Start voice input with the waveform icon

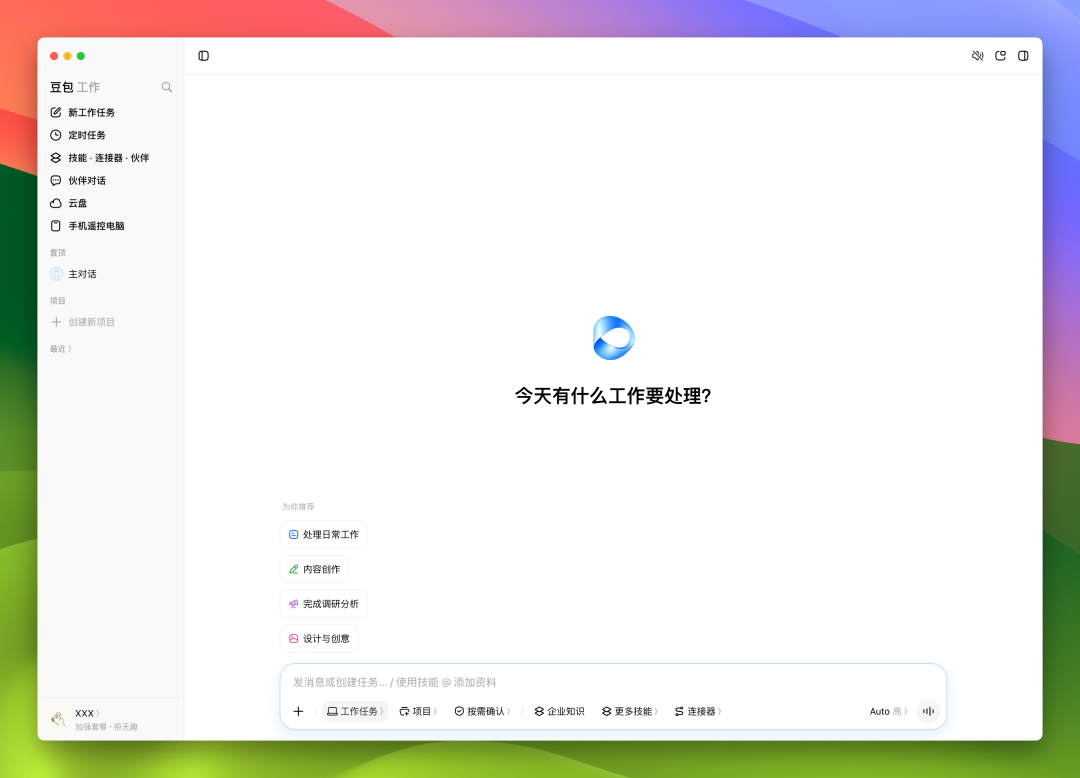[928, 711]
